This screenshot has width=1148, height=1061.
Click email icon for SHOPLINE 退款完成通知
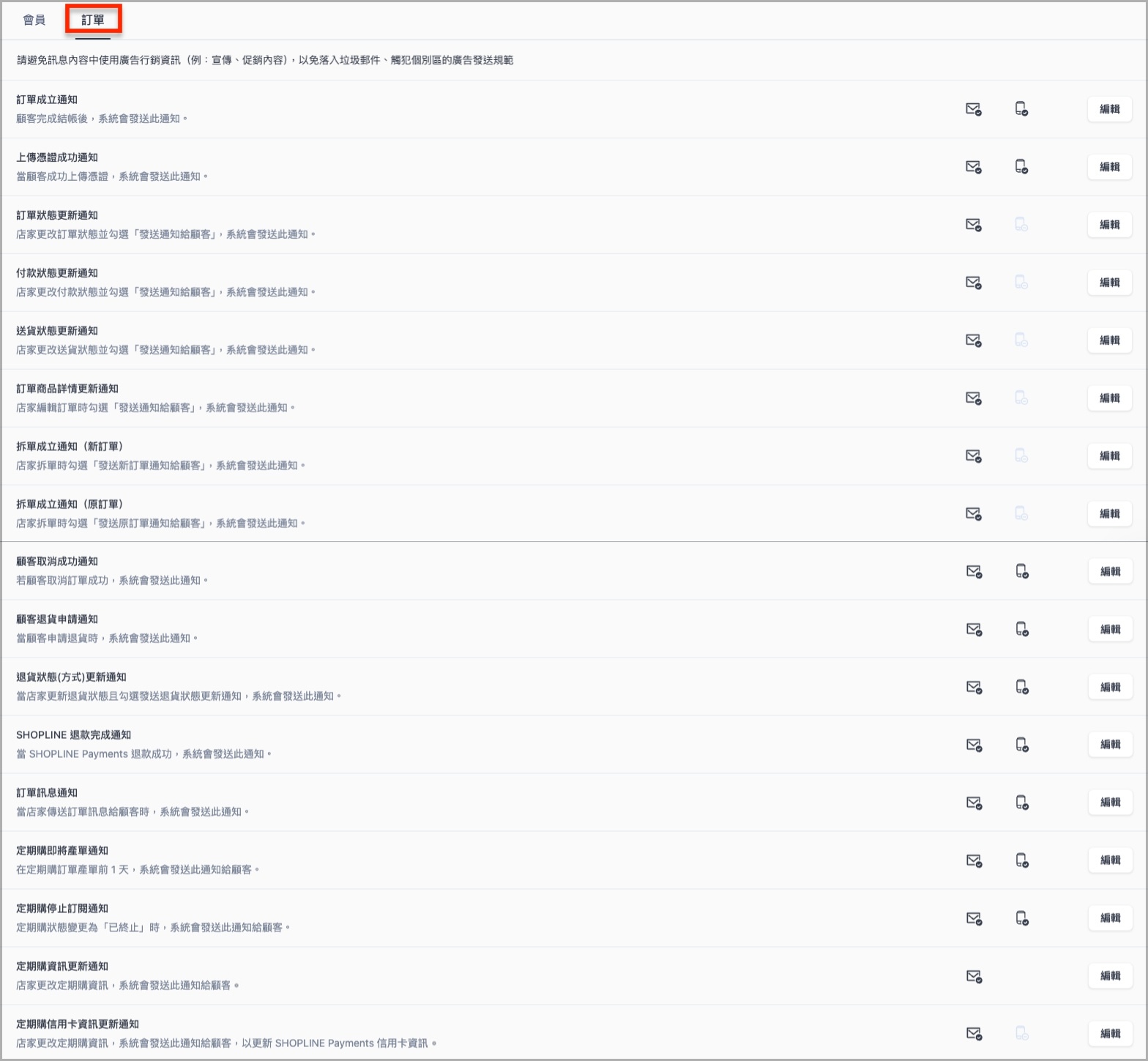click(974, 745)
